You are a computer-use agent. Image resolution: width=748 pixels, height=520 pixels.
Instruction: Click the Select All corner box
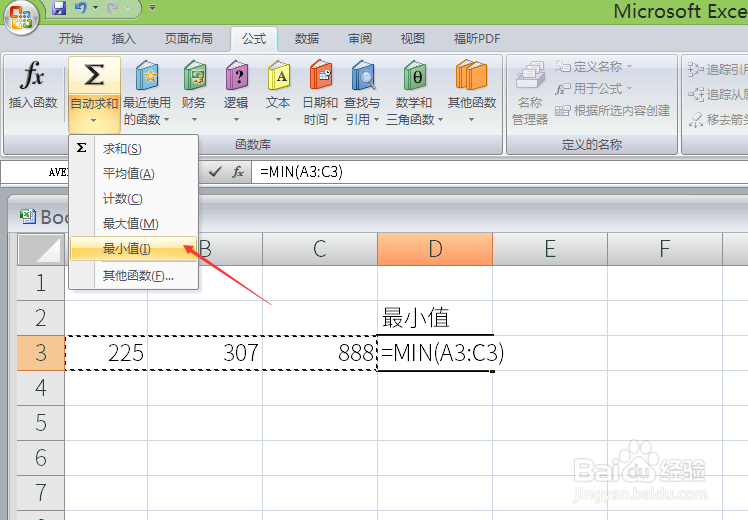(41, 249)
